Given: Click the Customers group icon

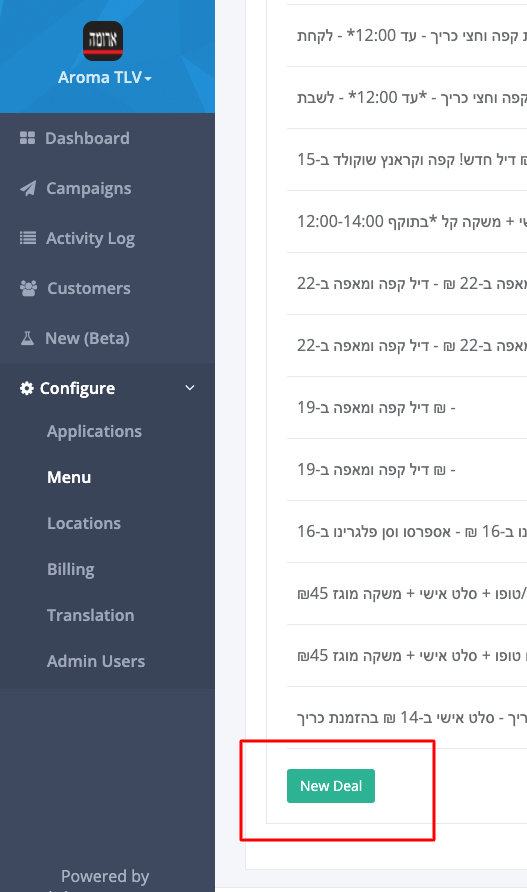Looking at the screenshot, I should pos(28,288).
